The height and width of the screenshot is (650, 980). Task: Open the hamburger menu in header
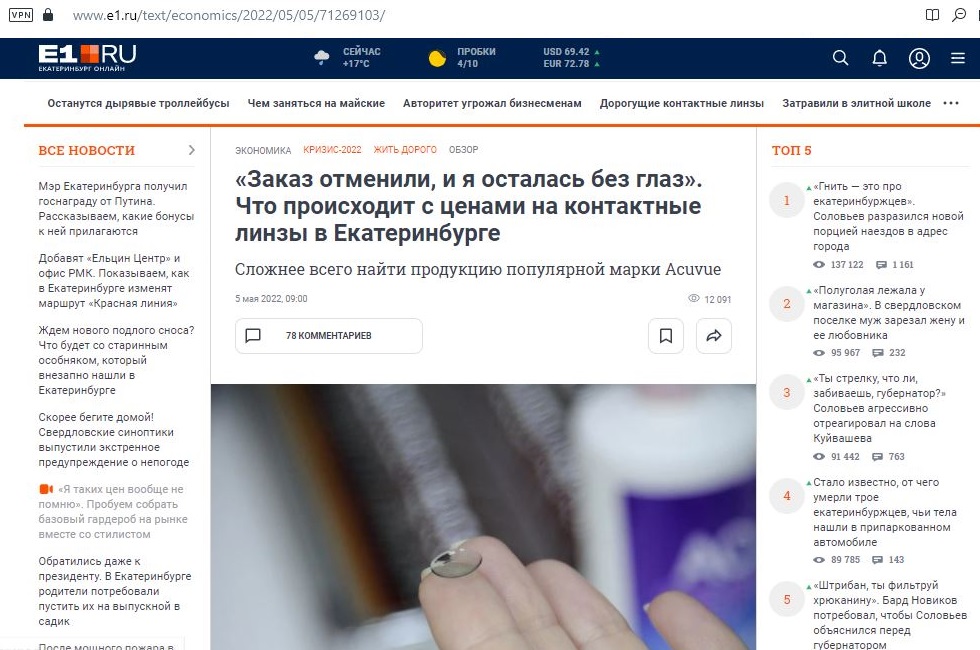click(x=958, y=58)
